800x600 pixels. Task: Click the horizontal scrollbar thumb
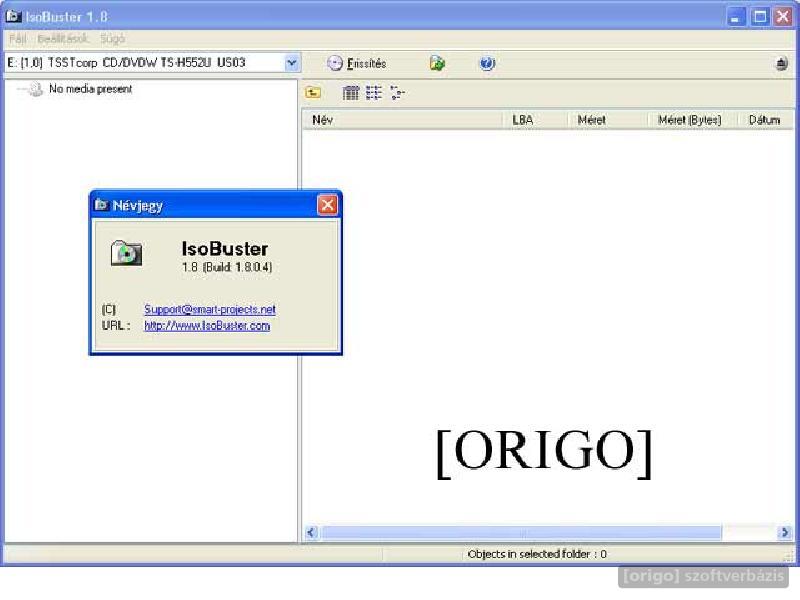coord(521,533)
